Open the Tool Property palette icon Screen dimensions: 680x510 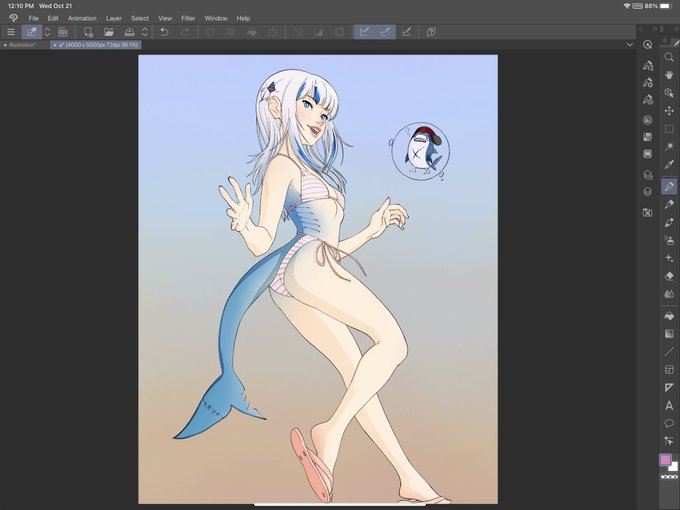(x=648, y=82)
